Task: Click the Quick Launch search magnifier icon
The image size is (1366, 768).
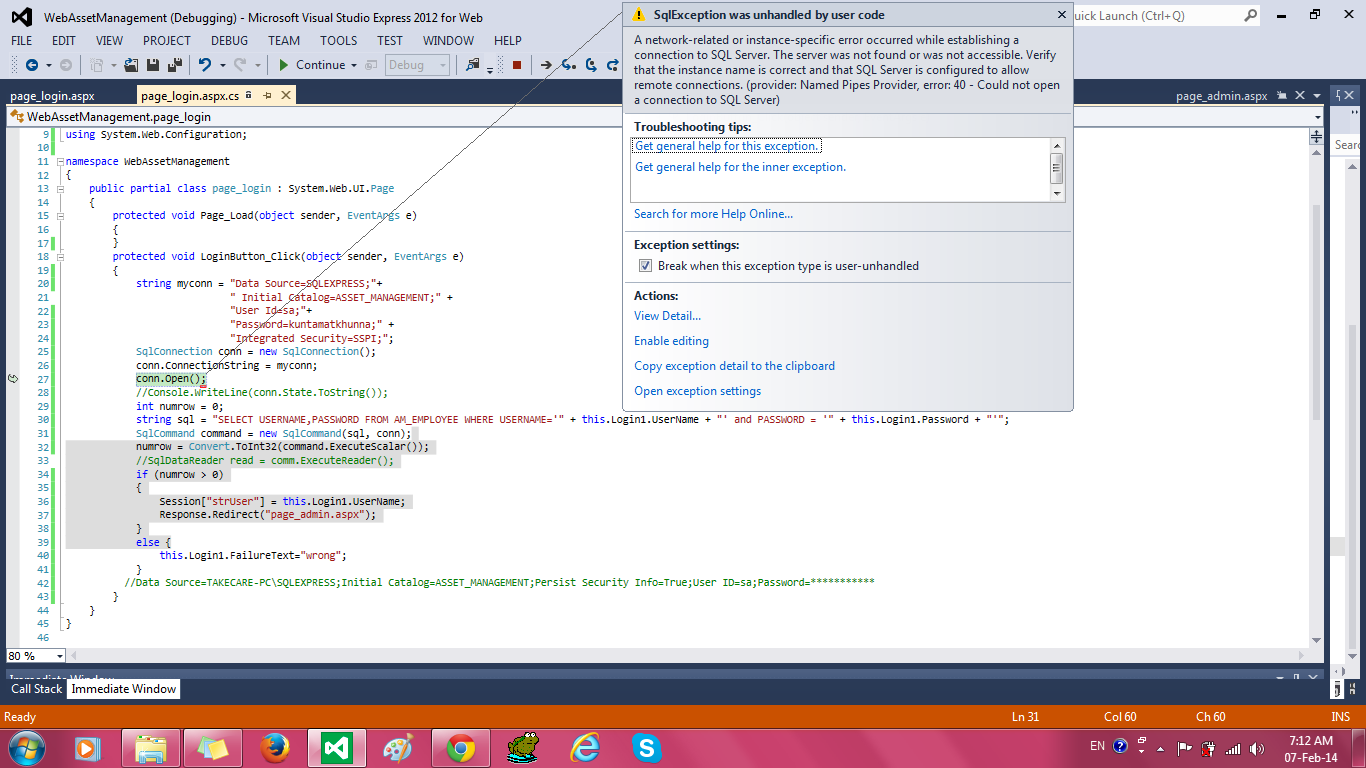Action: [x=1251, y=16]
